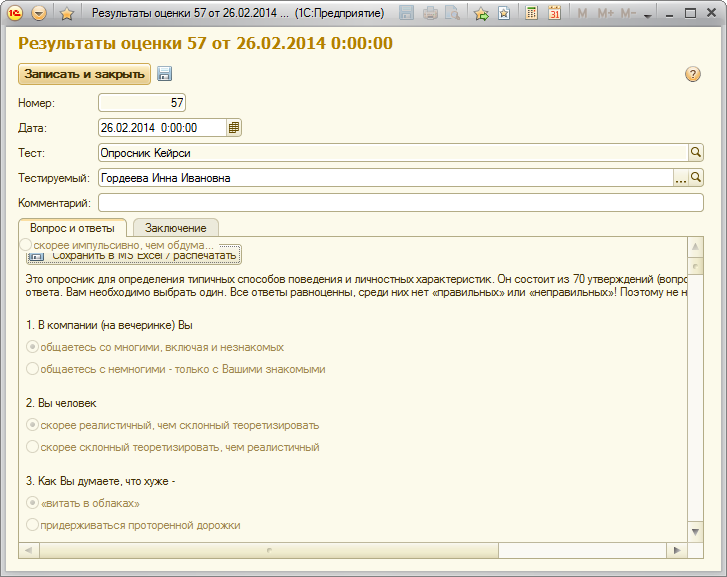Click the vertical scrollbar thumb
The image size is (727, 577).
point(695,266)
